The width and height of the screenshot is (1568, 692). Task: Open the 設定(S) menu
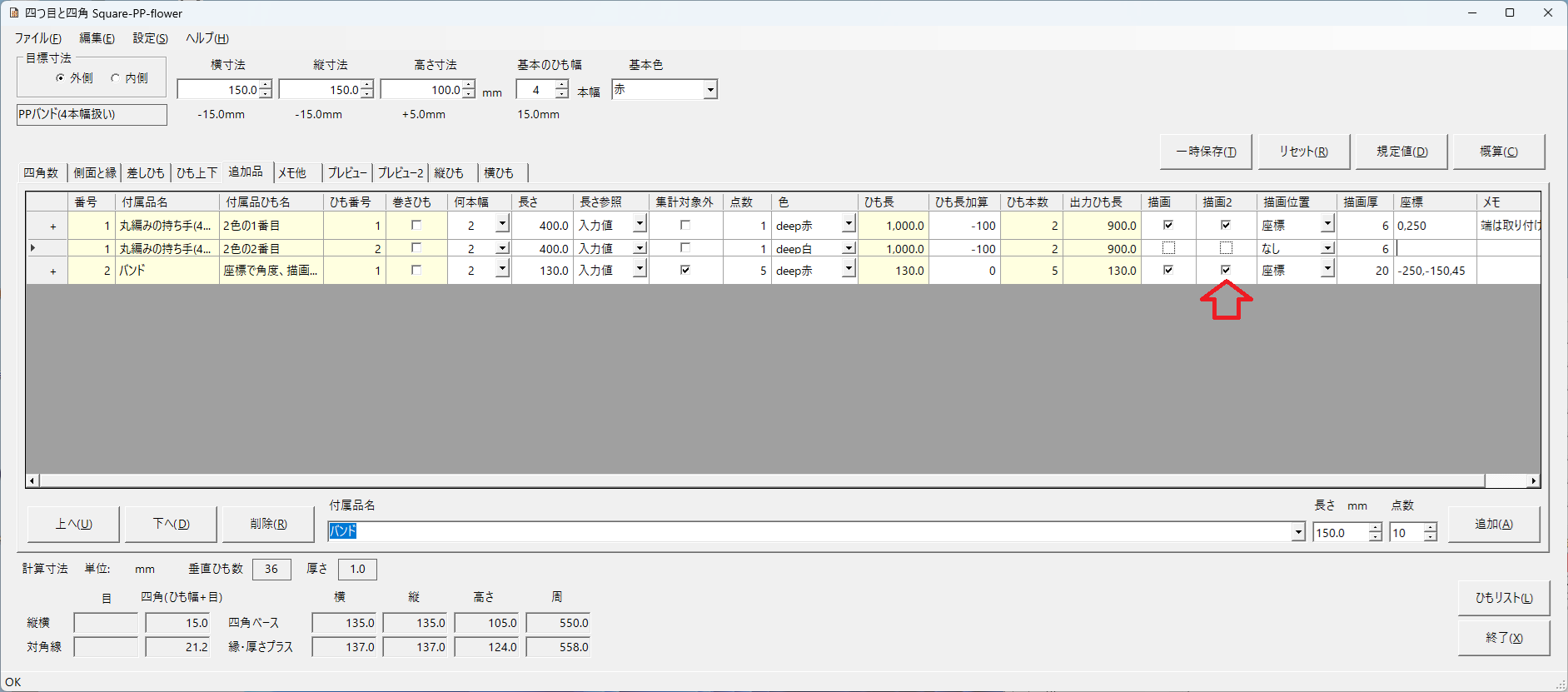(x=150, y=38)
